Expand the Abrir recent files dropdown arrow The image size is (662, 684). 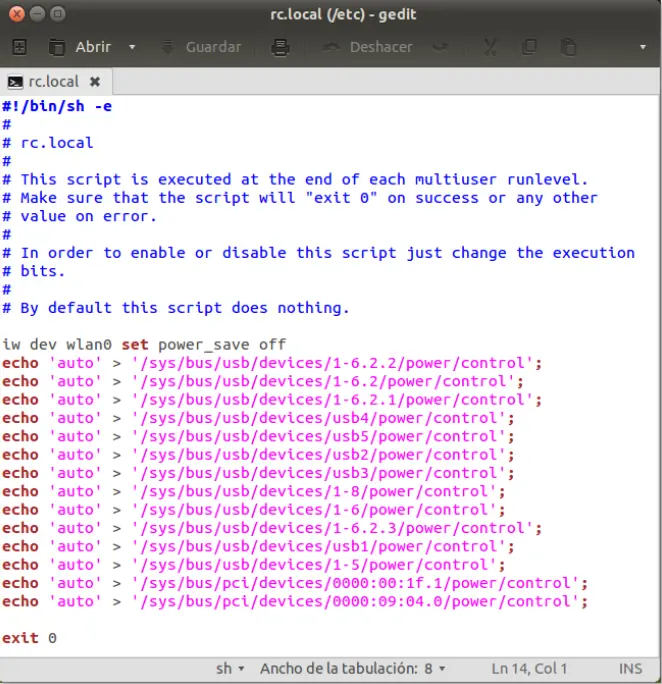point(132,47)
